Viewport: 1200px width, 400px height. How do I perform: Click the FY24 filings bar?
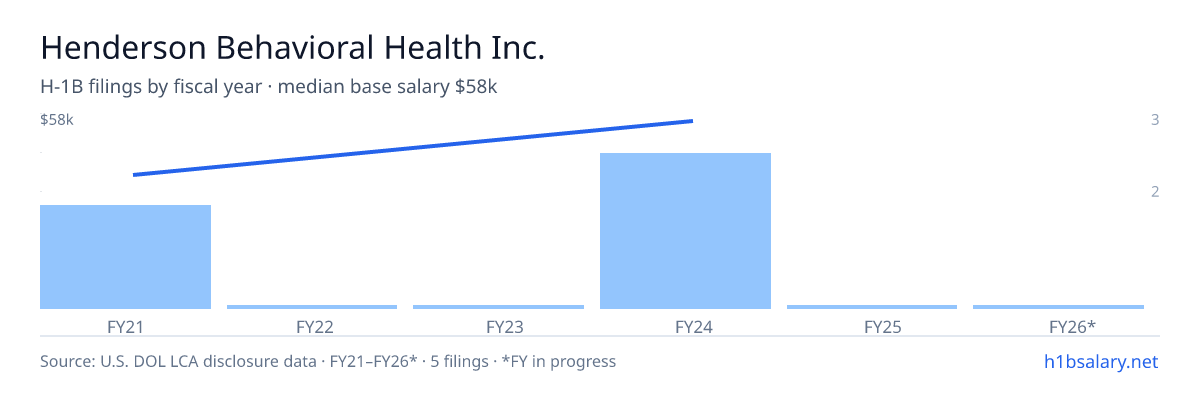point(685,231)
